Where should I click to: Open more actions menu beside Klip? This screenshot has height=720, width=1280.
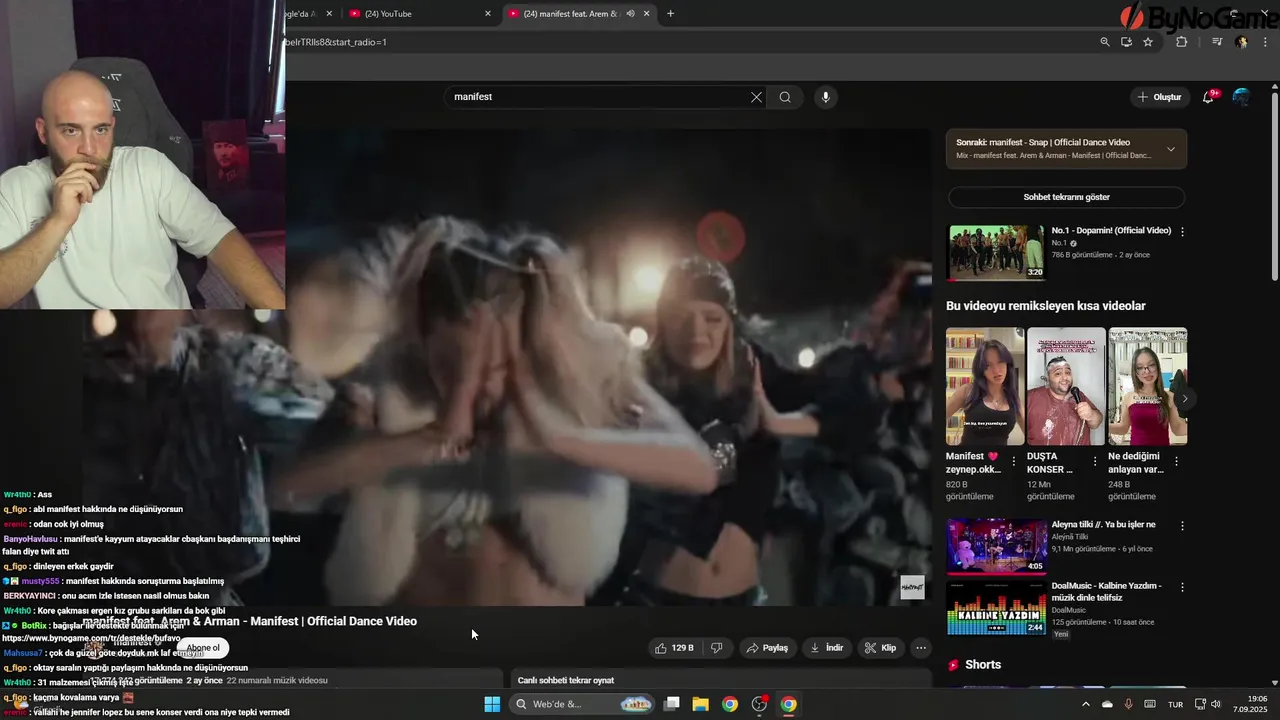pyautogui.click(x=921, y=648)
